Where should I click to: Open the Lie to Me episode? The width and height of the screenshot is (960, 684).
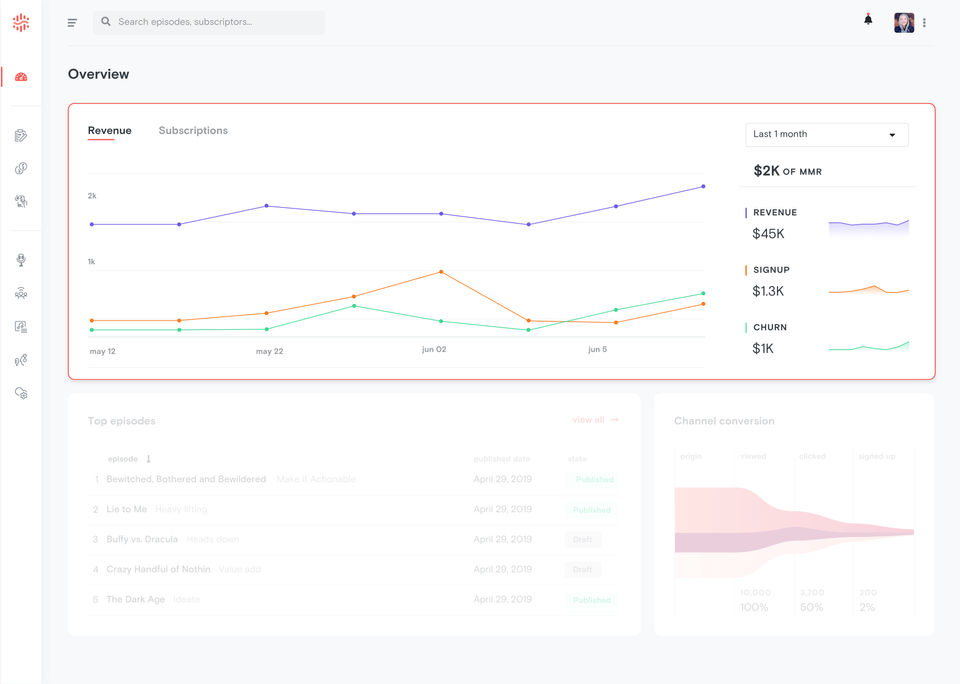click(127, 509)
